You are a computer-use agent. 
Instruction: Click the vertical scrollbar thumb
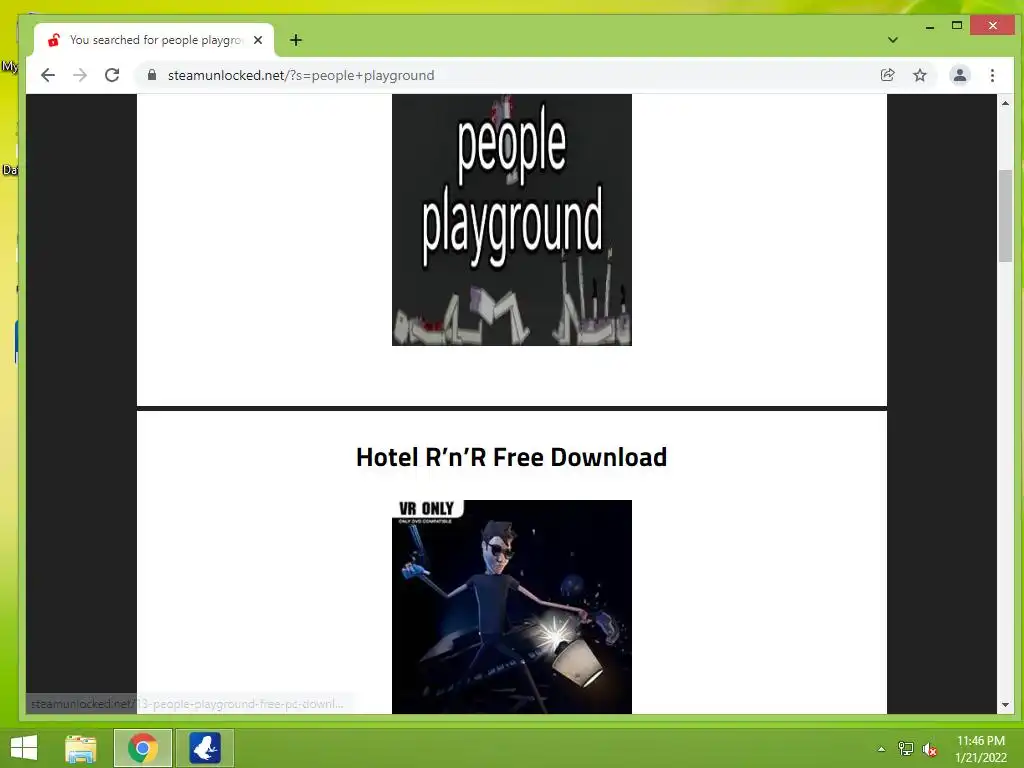pyautogui.click(x=1005, y=216)
